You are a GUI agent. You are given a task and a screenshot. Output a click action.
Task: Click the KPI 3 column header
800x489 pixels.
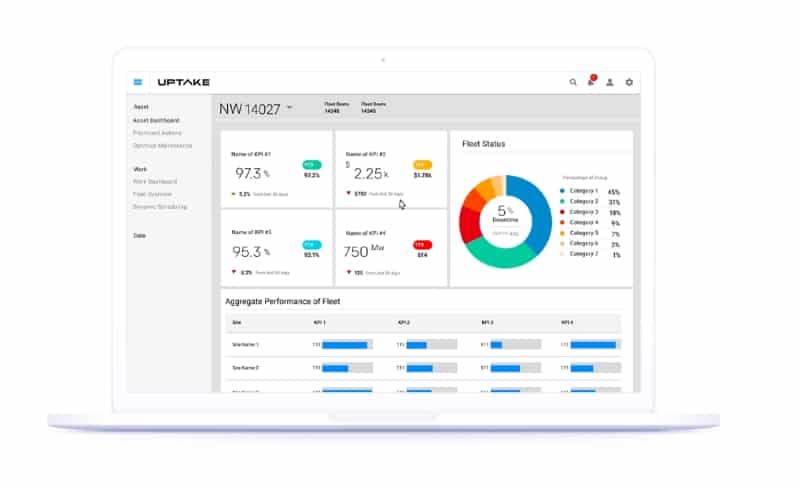[x=487, y=323]
